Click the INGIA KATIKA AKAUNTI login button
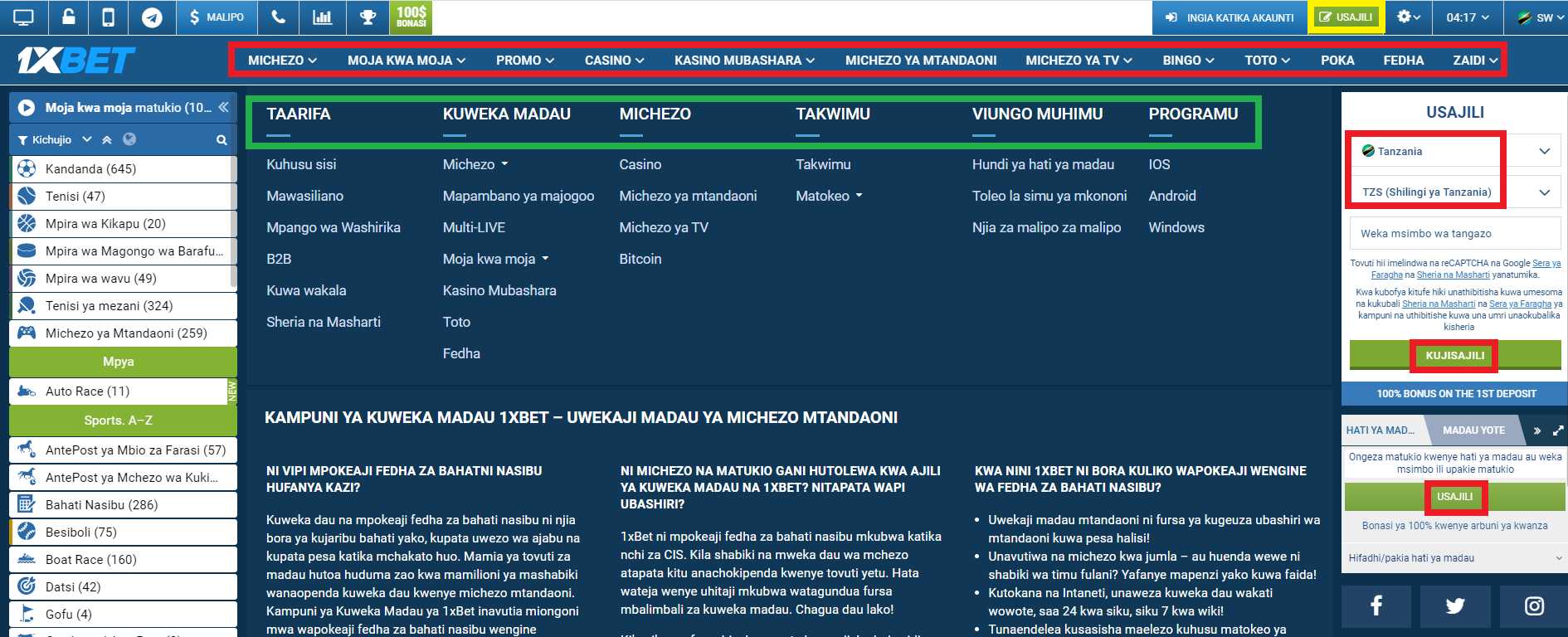The height and width of the screenshot is (637, 1568). click(1230, 17)
